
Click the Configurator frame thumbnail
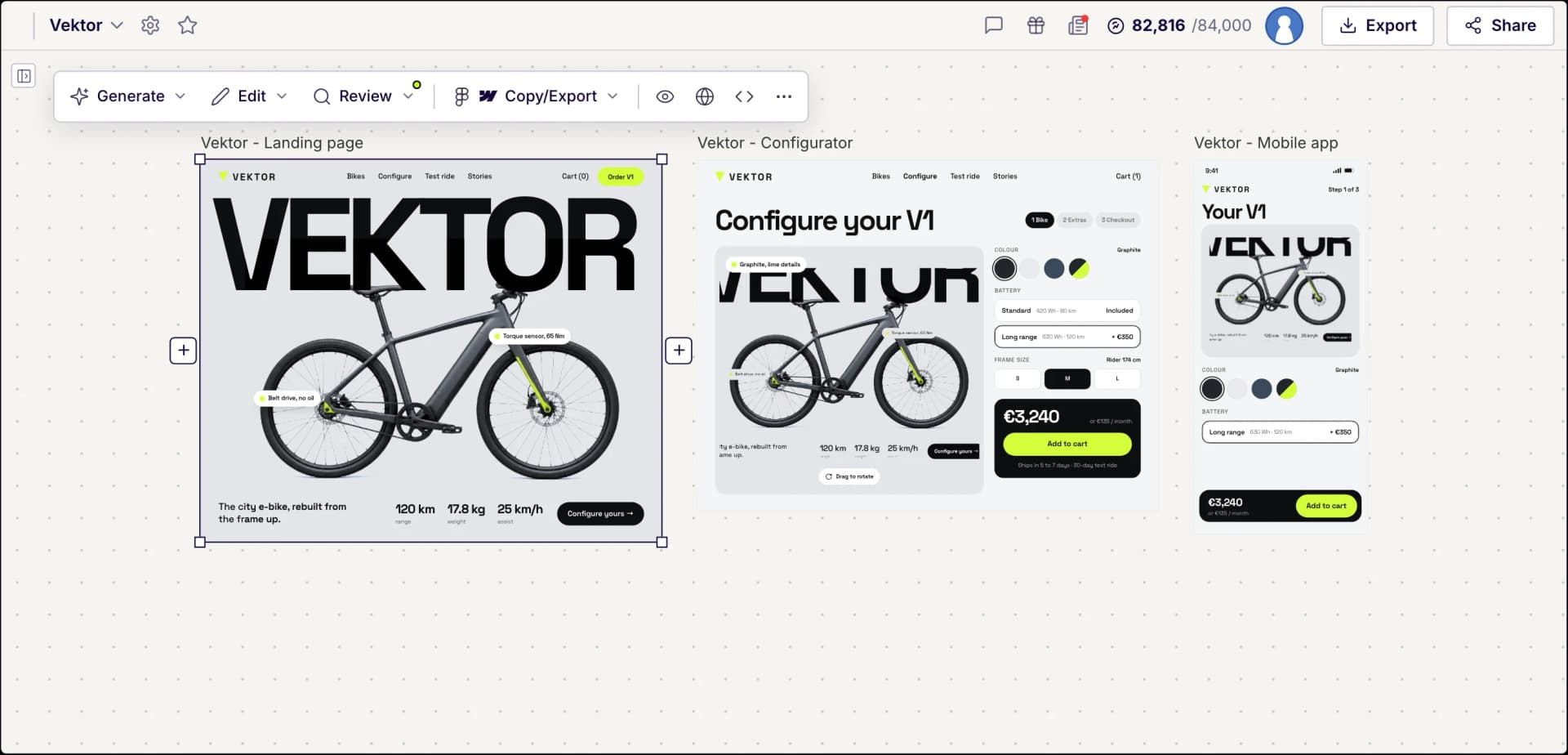click(928, 335)
